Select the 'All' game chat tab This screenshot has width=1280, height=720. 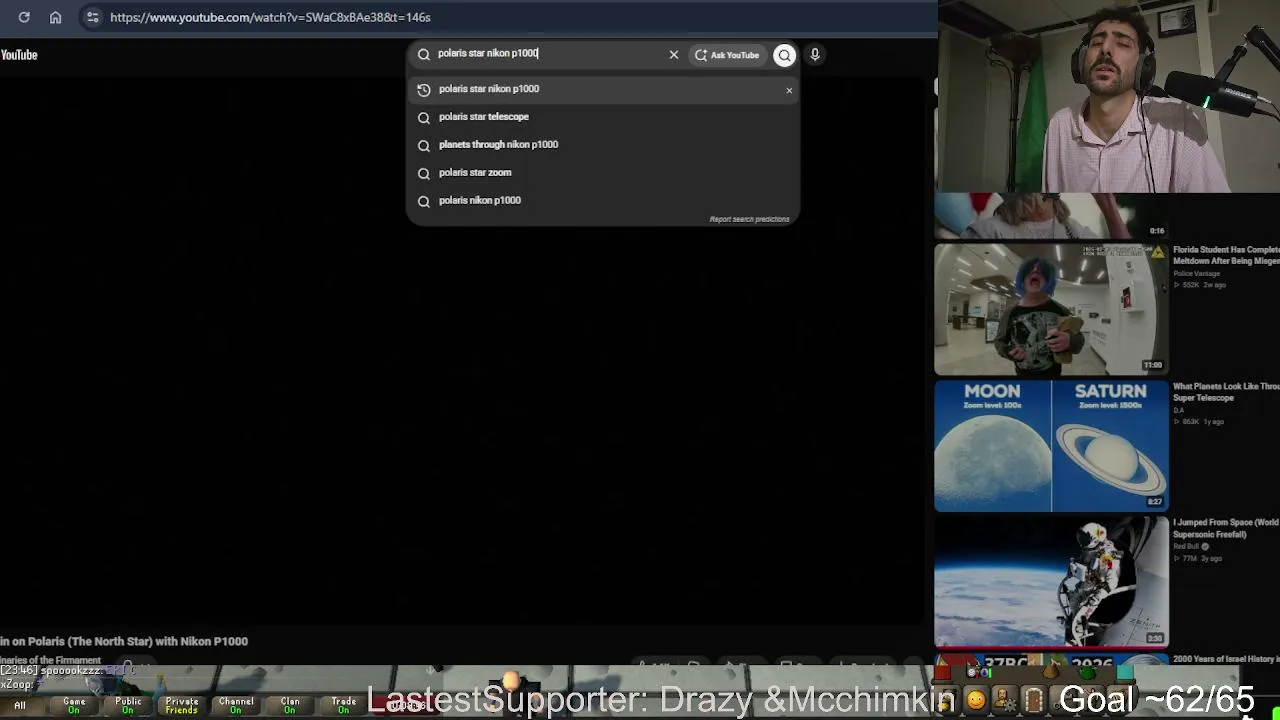(20, 705)
